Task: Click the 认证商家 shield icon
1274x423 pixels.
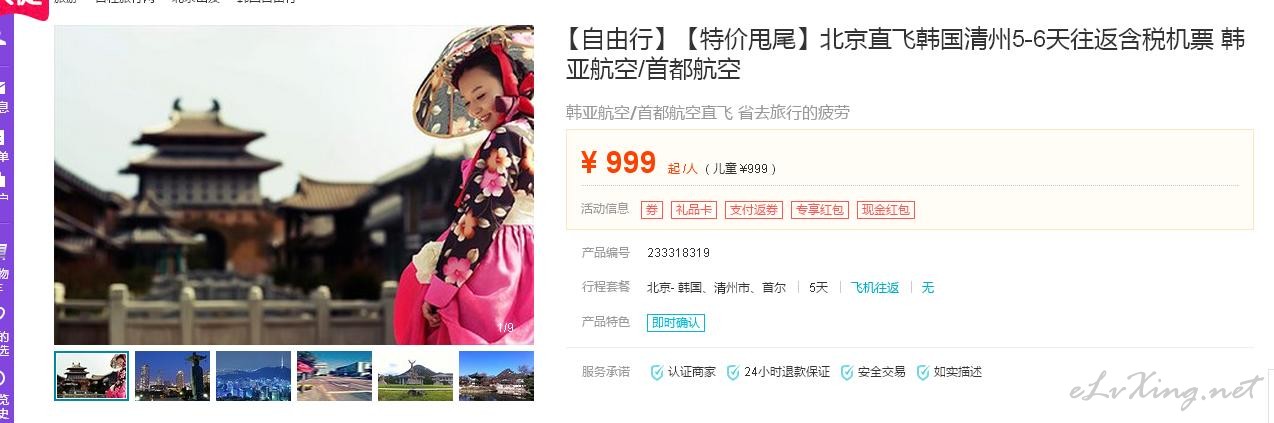Action: tap(656, 372)
